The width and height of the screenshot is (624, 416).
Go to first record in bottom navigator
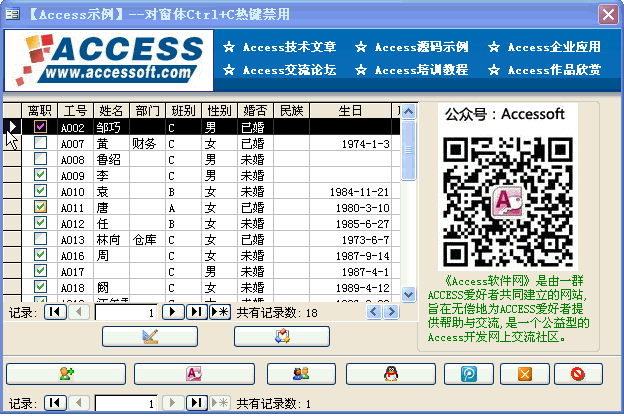point(55,403)
